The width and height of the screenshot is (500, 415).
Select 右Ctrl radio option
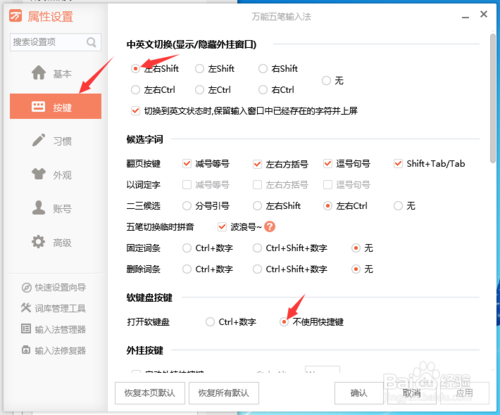pos(263,90)
